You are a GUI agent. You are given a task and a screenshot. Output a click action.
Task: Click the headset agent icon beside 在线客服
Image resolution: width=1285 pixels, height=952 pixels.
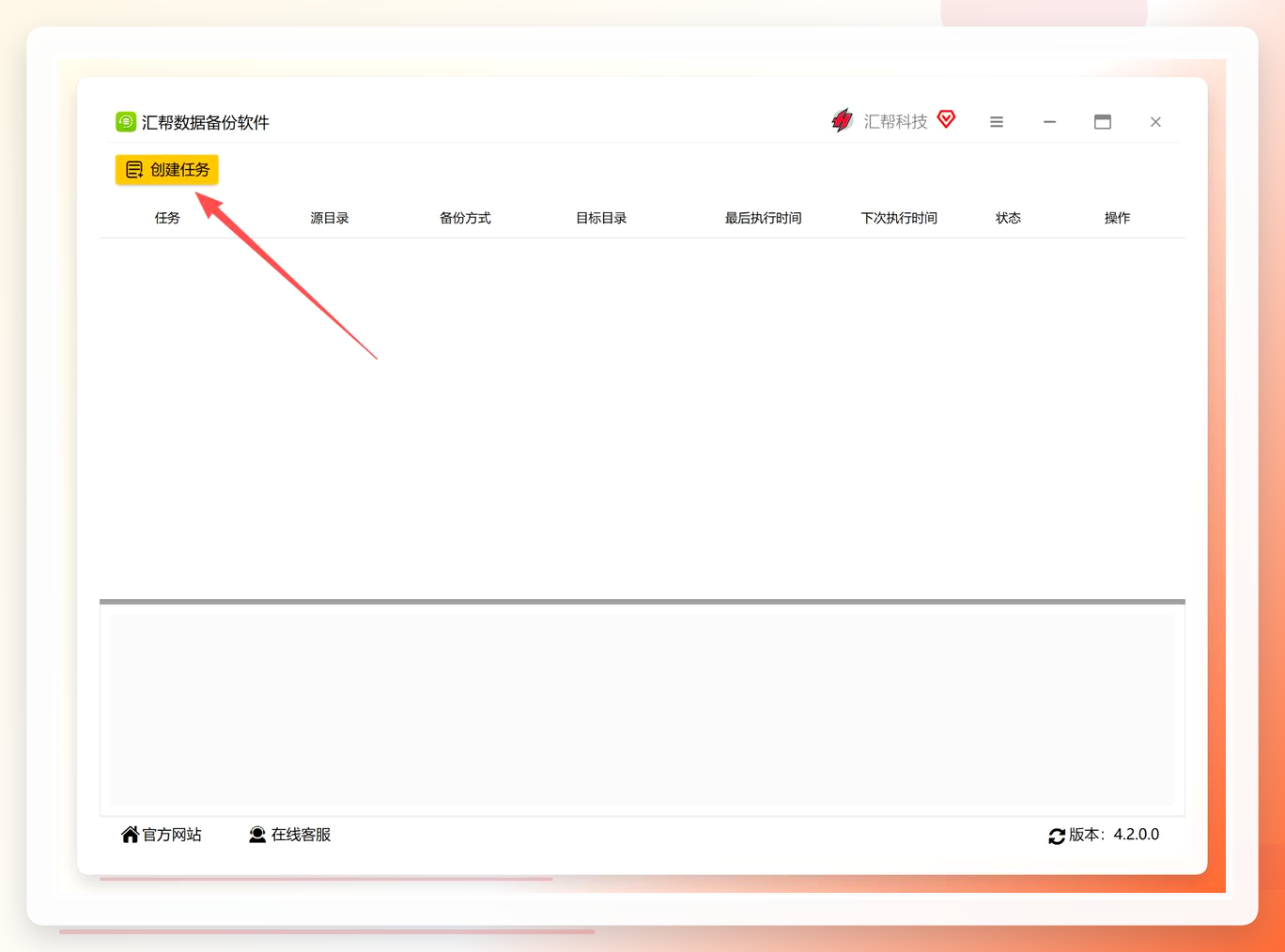tap(257, 835)
